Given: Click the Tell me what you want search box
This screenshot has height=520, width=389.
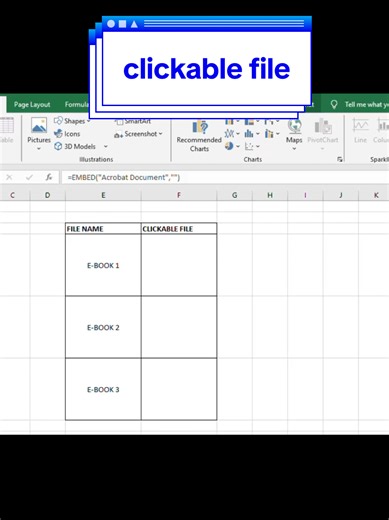Looking at the screenshot, I should [366, 105].
